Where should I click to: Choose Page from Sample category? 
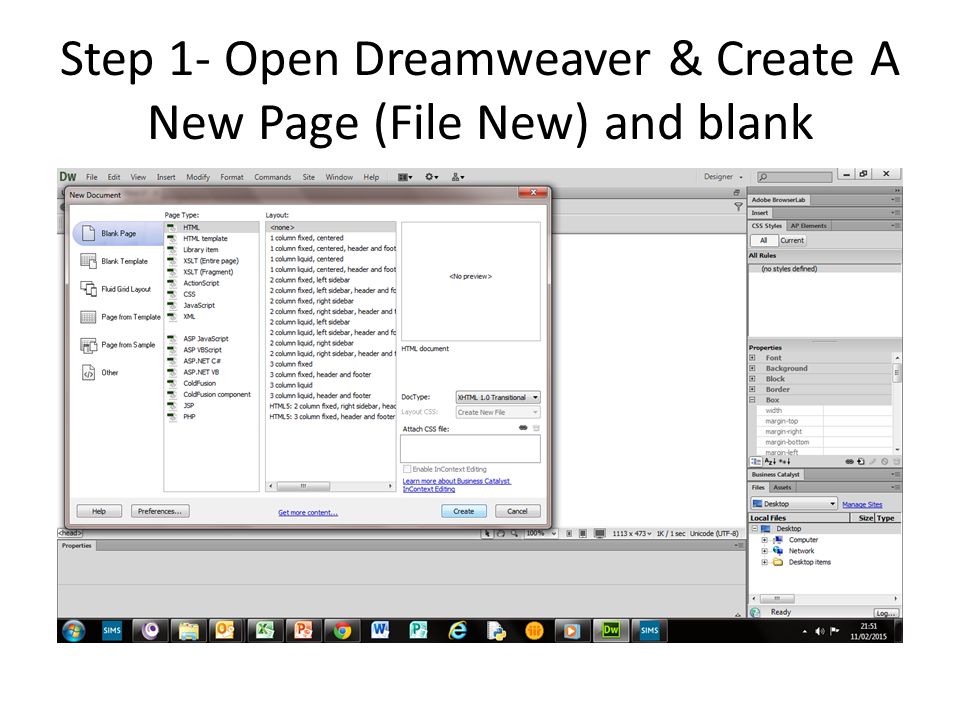coord(118,345)
